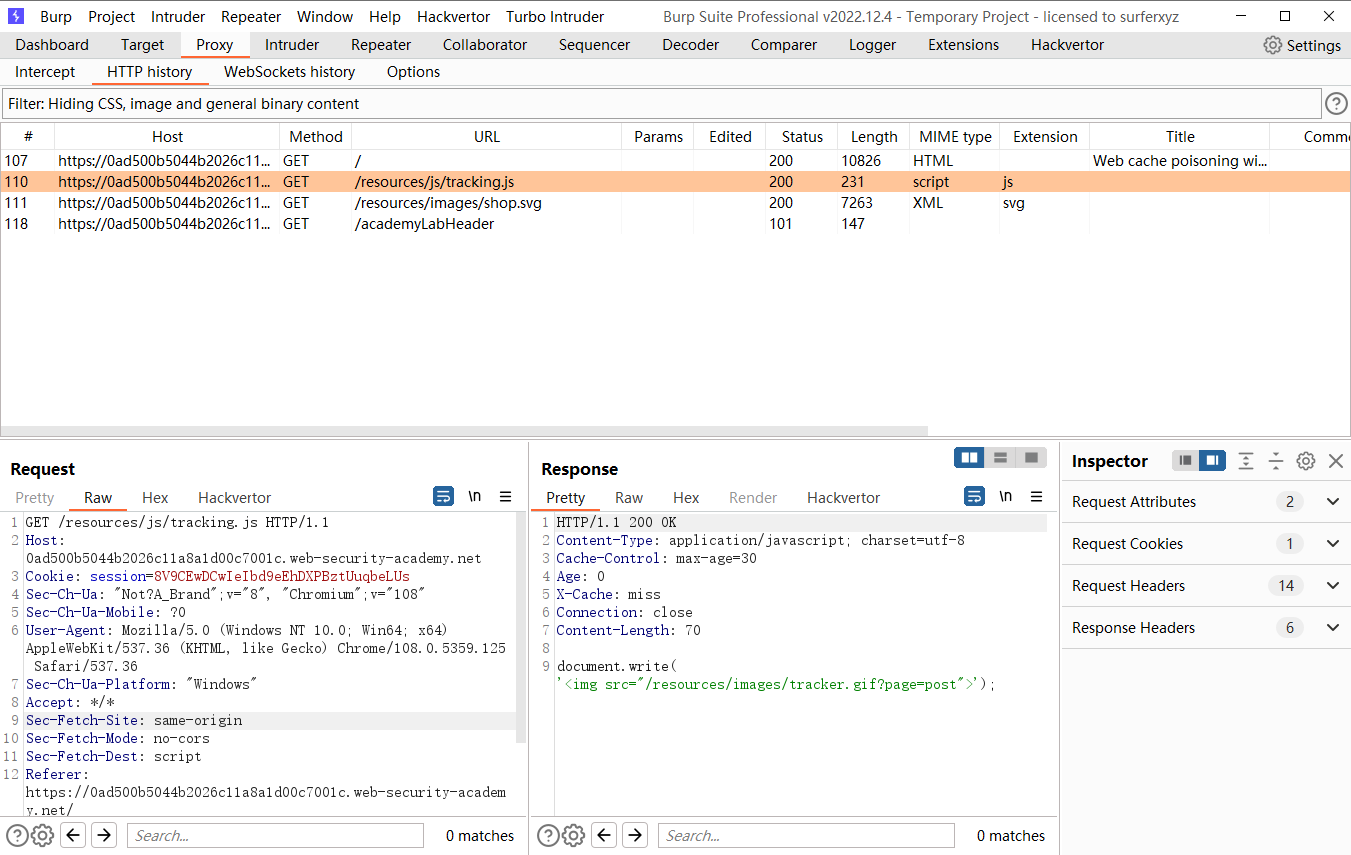Show request in Pretty view

(35, 497)
